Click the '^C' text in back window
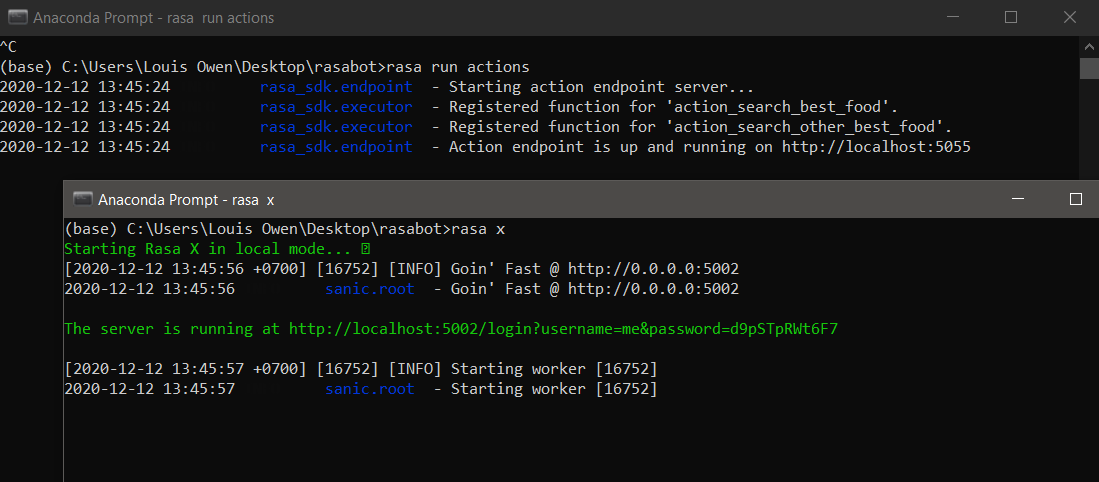The image size is (1099, 482). (8, 47)
